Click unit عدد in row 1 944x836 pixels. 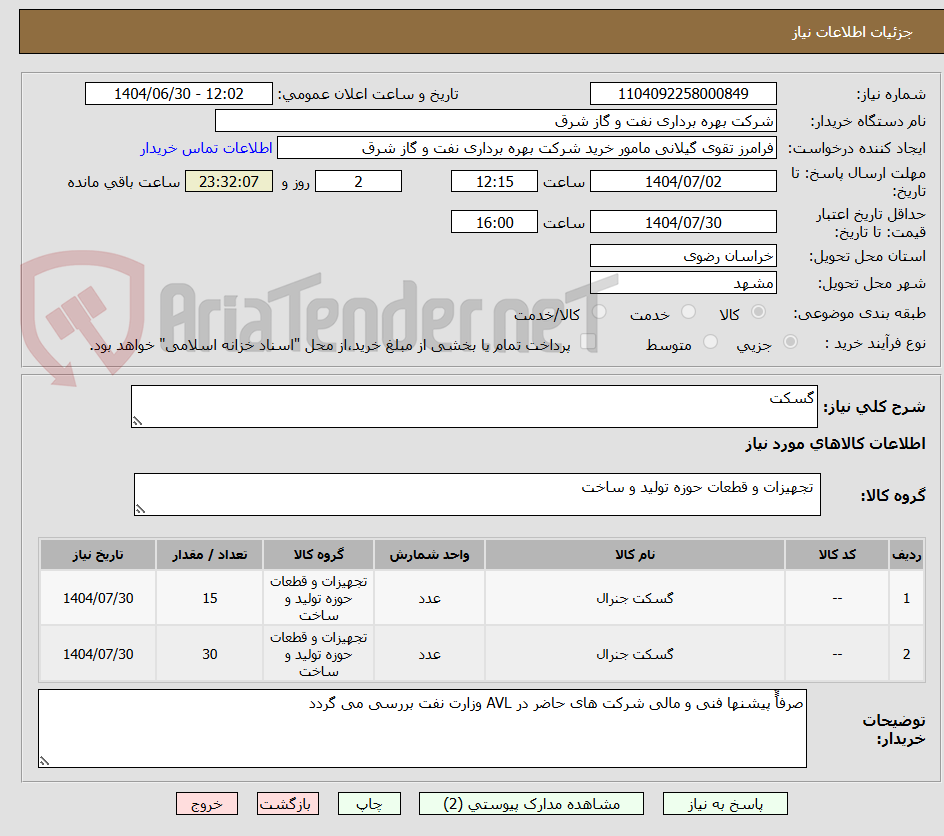pos(429,598)
